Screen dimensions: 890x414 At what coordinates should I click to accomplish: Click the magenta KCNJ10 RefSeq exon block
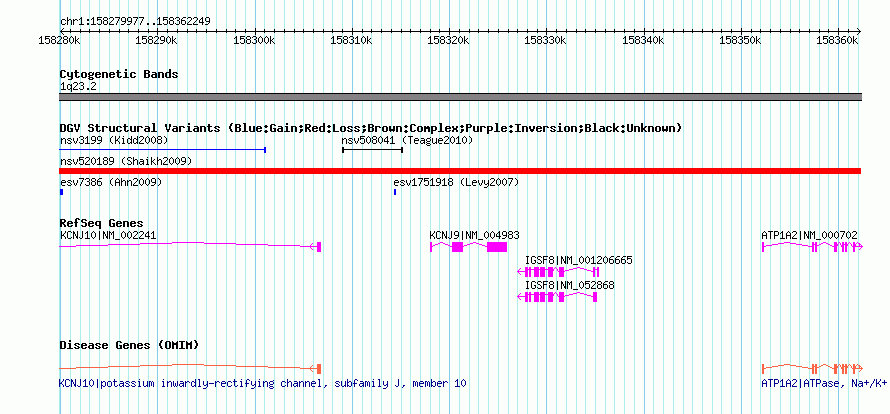click(319, 246)
